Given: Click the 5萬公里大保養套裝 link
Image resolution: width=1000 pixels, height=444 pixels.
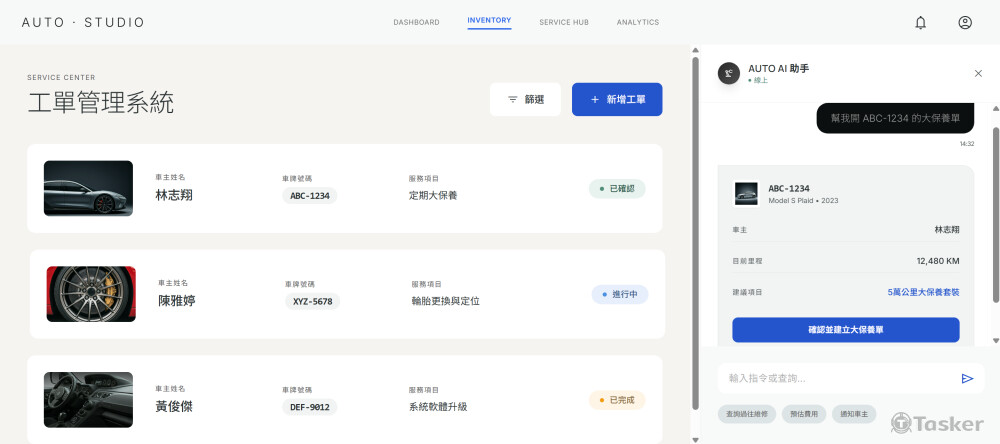Looking at the screenshot, I should click(923, 292).
